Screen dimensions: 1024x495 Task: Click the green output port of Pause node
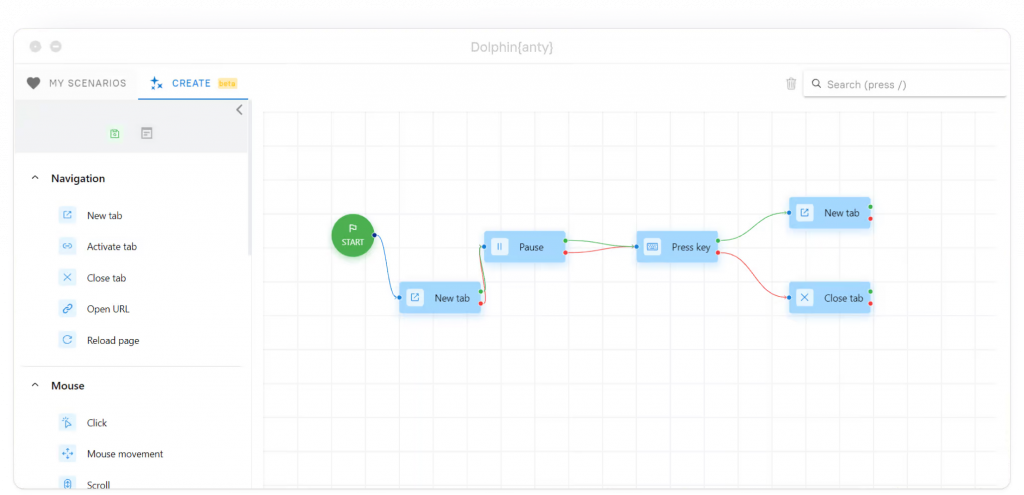click(565, 241)
